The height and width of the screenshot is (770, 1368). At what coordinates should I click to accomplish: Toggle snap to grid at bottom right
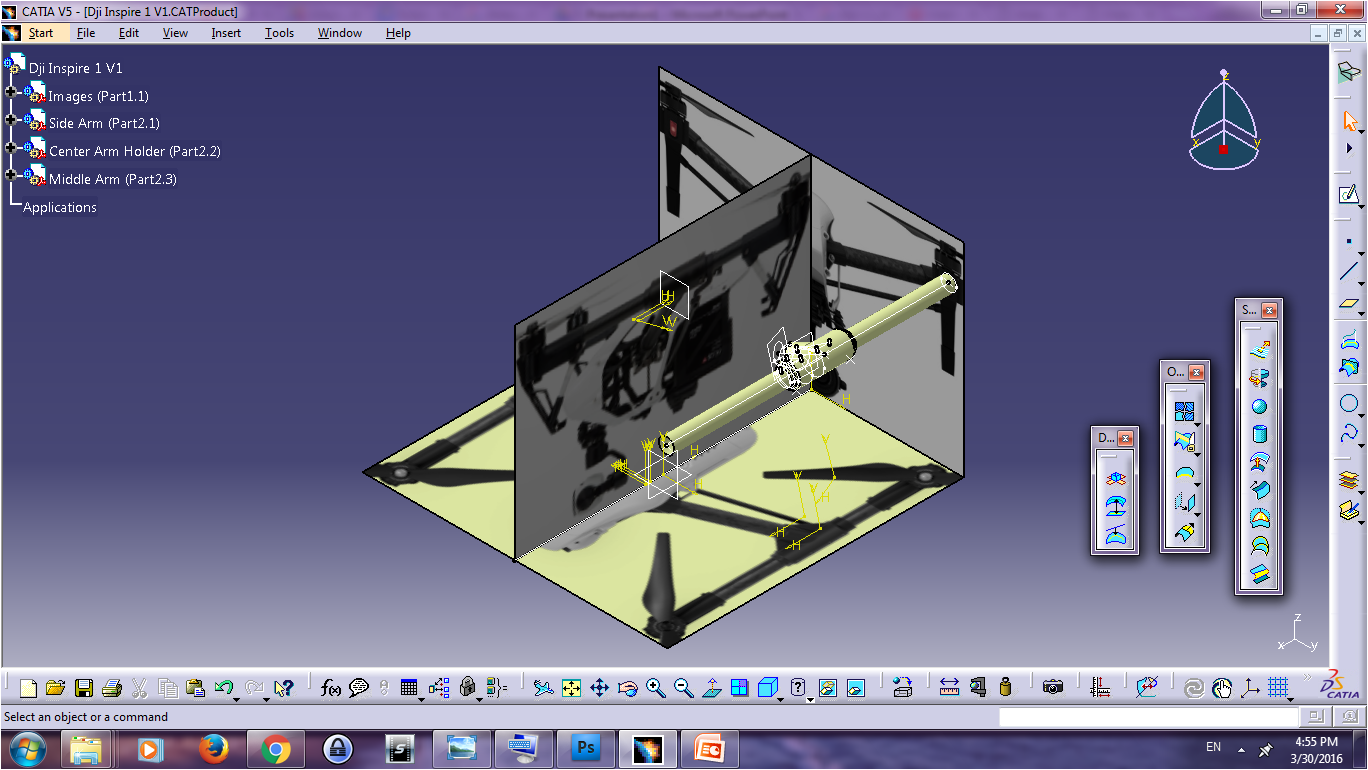pyautogui.click(x=1277, y=687)
